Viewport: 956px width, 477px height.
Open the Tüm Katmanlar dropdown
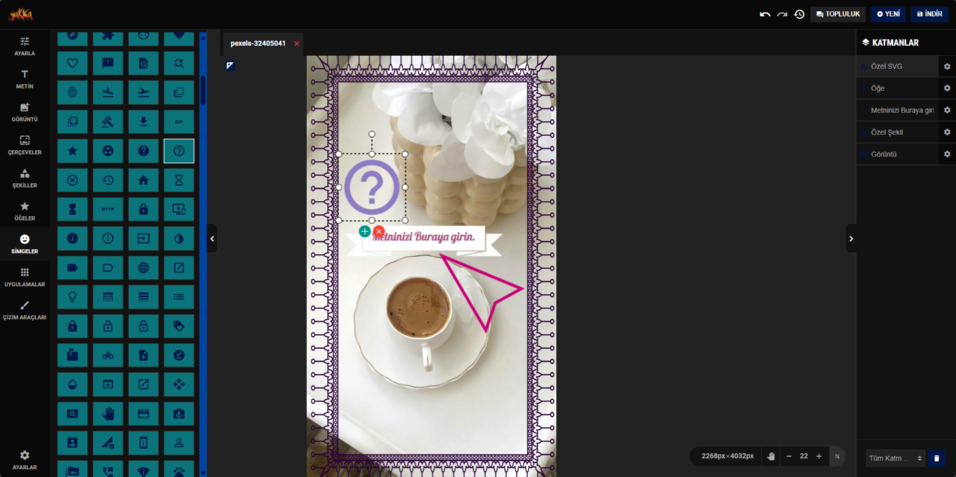895,458
